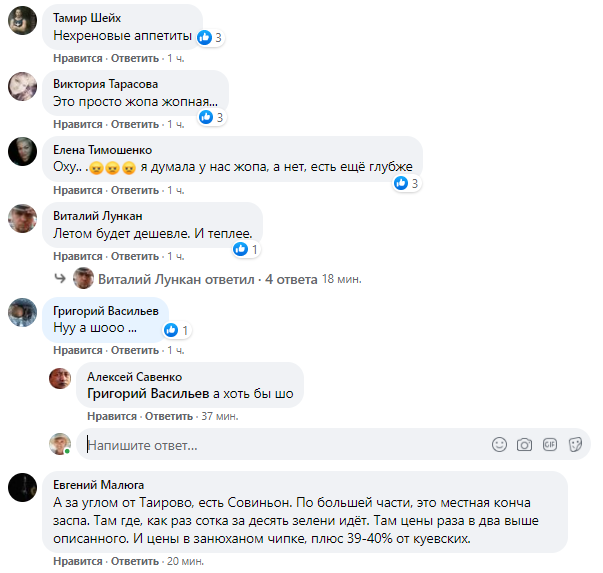The image size is (603, 573).
Task: Reply to Елена Тимошенко's comment
Action: pyautogui.click(x=135, y=190)
